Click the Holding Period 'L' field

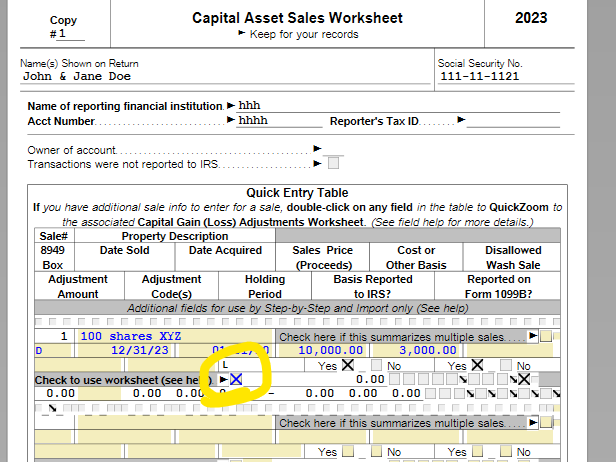coord(261,365)
